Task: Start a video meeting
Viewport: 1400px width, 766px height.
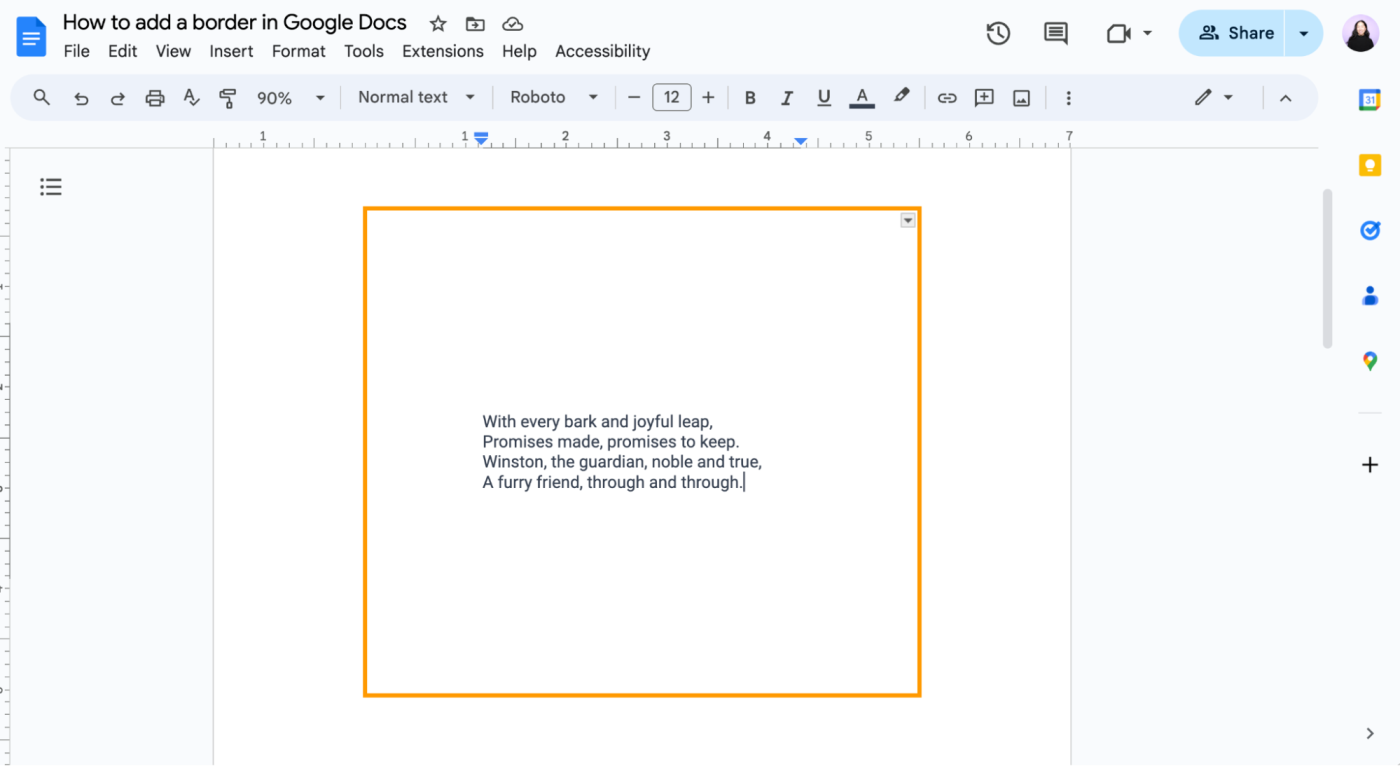Action: coord(1118,33)
